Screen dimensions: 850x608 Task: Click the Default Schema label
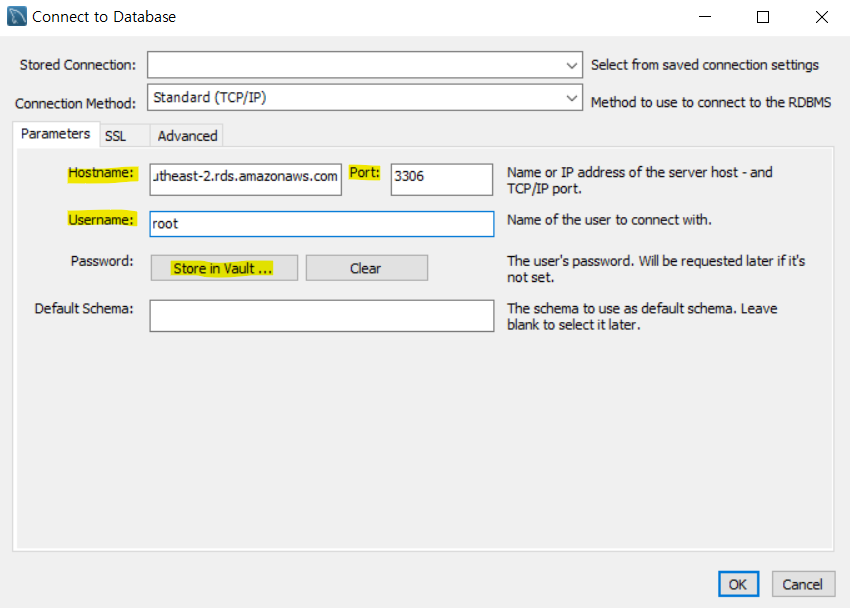pyautogui.click(x=84, y=308)
